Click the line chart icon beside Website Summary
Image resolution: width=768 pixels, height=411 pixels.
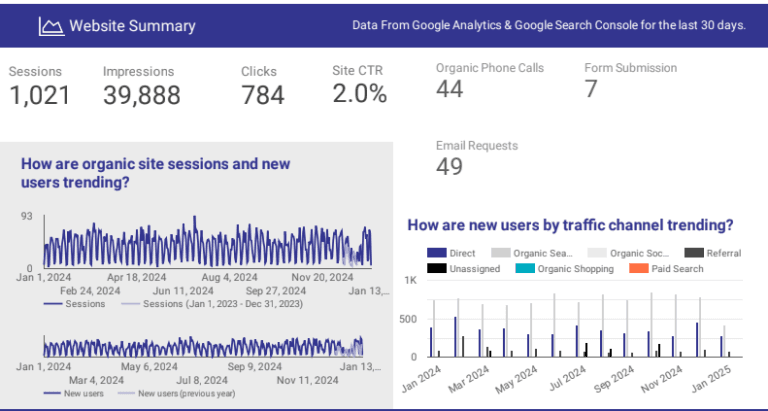click(x=50, y=27)
